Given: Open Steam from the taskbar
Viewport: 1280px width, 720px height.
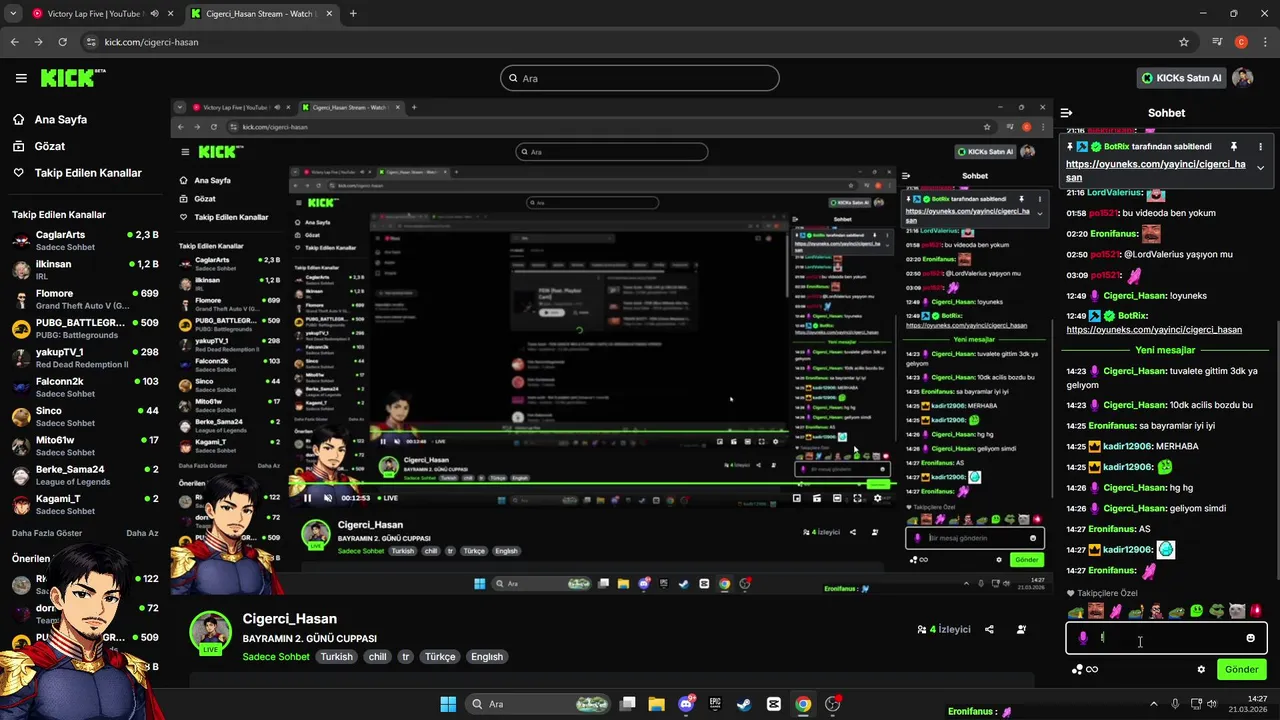Looking at the screenshot, I should (x=744, y=704).
